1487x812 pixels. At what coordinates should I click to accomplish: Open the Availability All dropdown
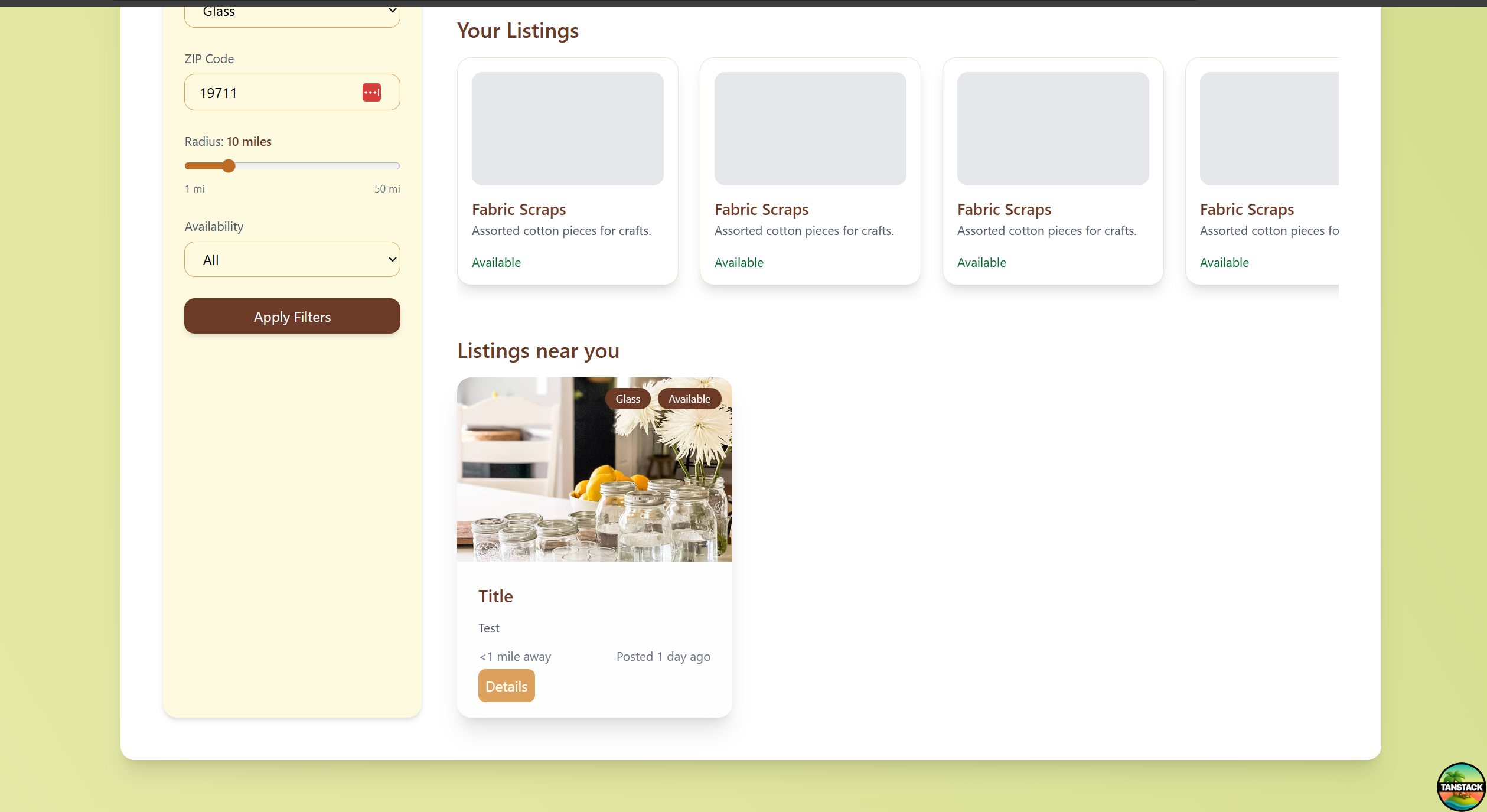pyautogui.click(x=292, y=260)
